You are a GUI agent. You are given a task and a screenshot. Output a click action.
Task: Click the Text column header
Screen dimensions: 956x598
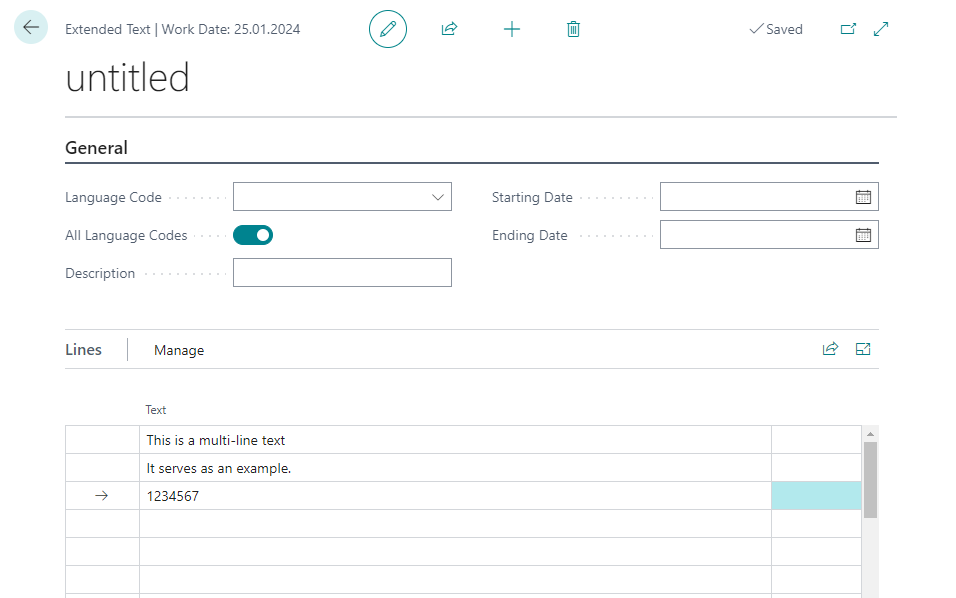(156, 410)
